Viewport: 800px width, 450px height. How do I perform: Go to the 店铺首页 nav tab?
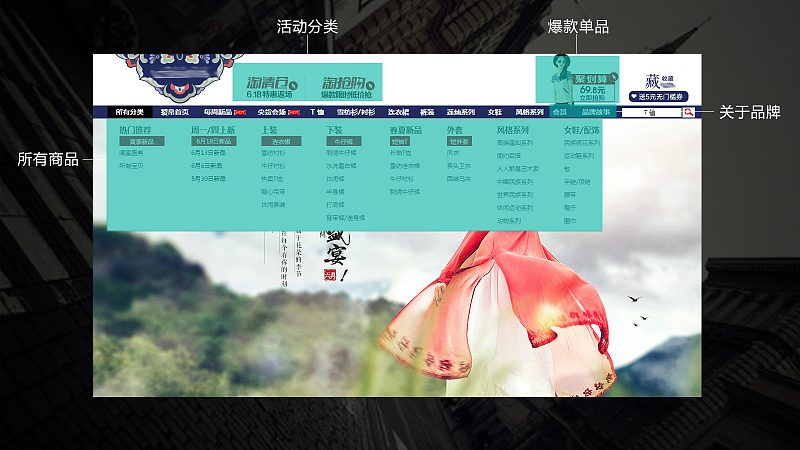175,112
